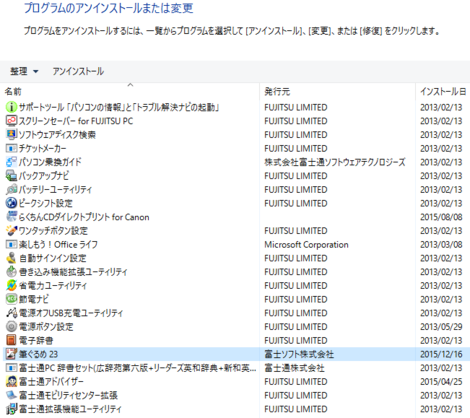This screenshot has height=418, width=470.
Task: Click the 電子辞書 book icon
Action: click(x=11, y=340)
